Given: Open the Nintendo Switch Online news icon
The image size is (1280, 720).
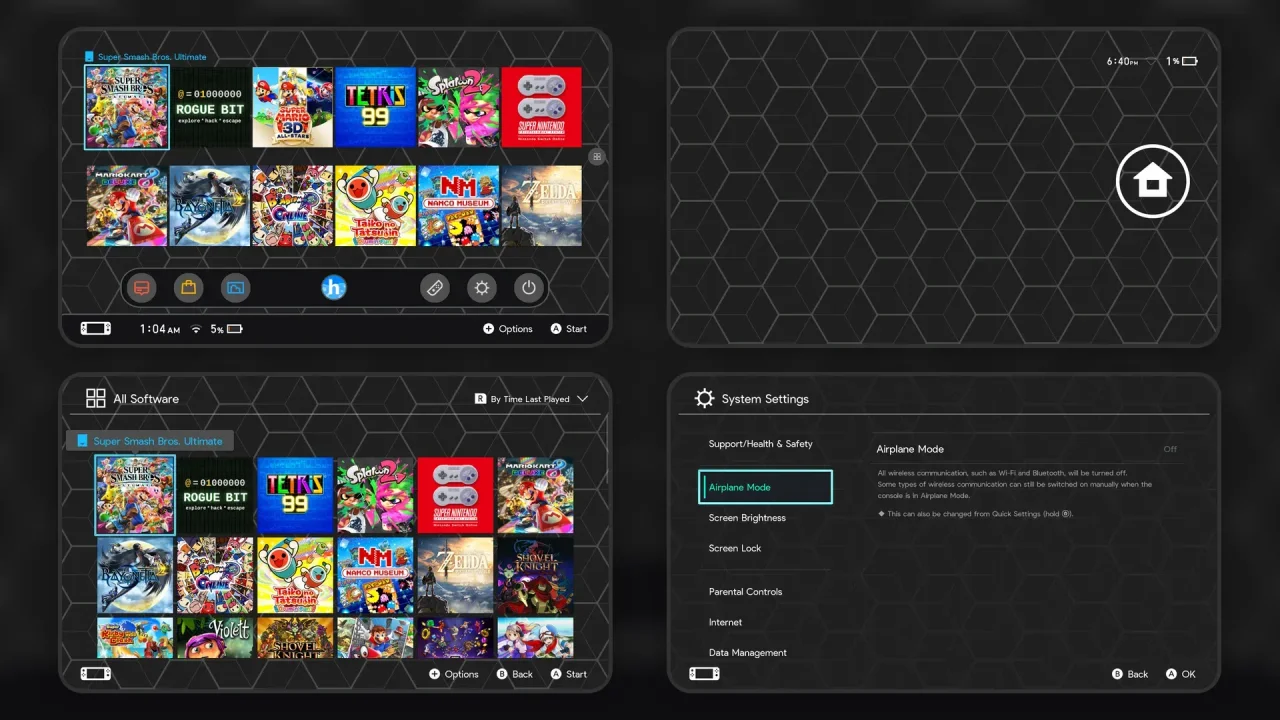Looking at the screenshot, I should tap(144, 288).
